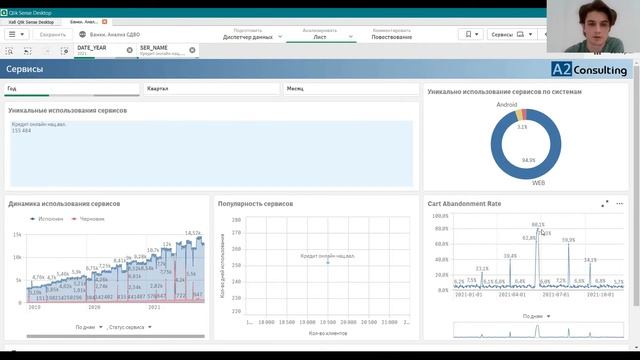640x360 pixels.
Task: Click the 94.9% donut segment value
Action: (x=528, y=160)
